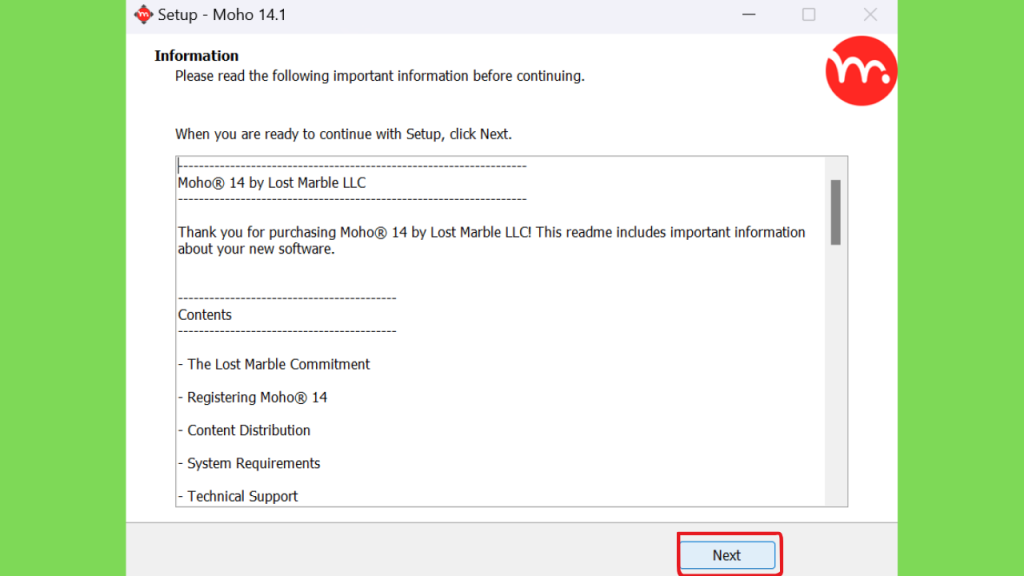1024x576 pixels.
Task: Click the 'Registering Moho® 14' line
Action: click(252, 398)
